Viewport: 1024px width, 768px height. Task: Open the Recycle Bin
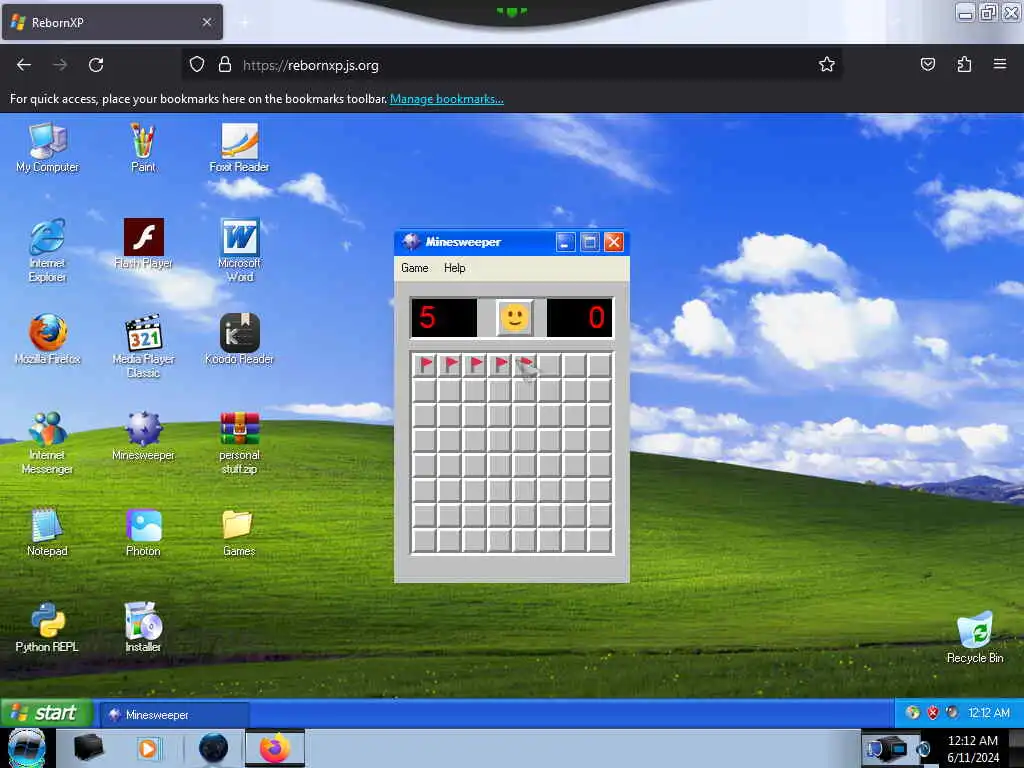pos(974,637)
